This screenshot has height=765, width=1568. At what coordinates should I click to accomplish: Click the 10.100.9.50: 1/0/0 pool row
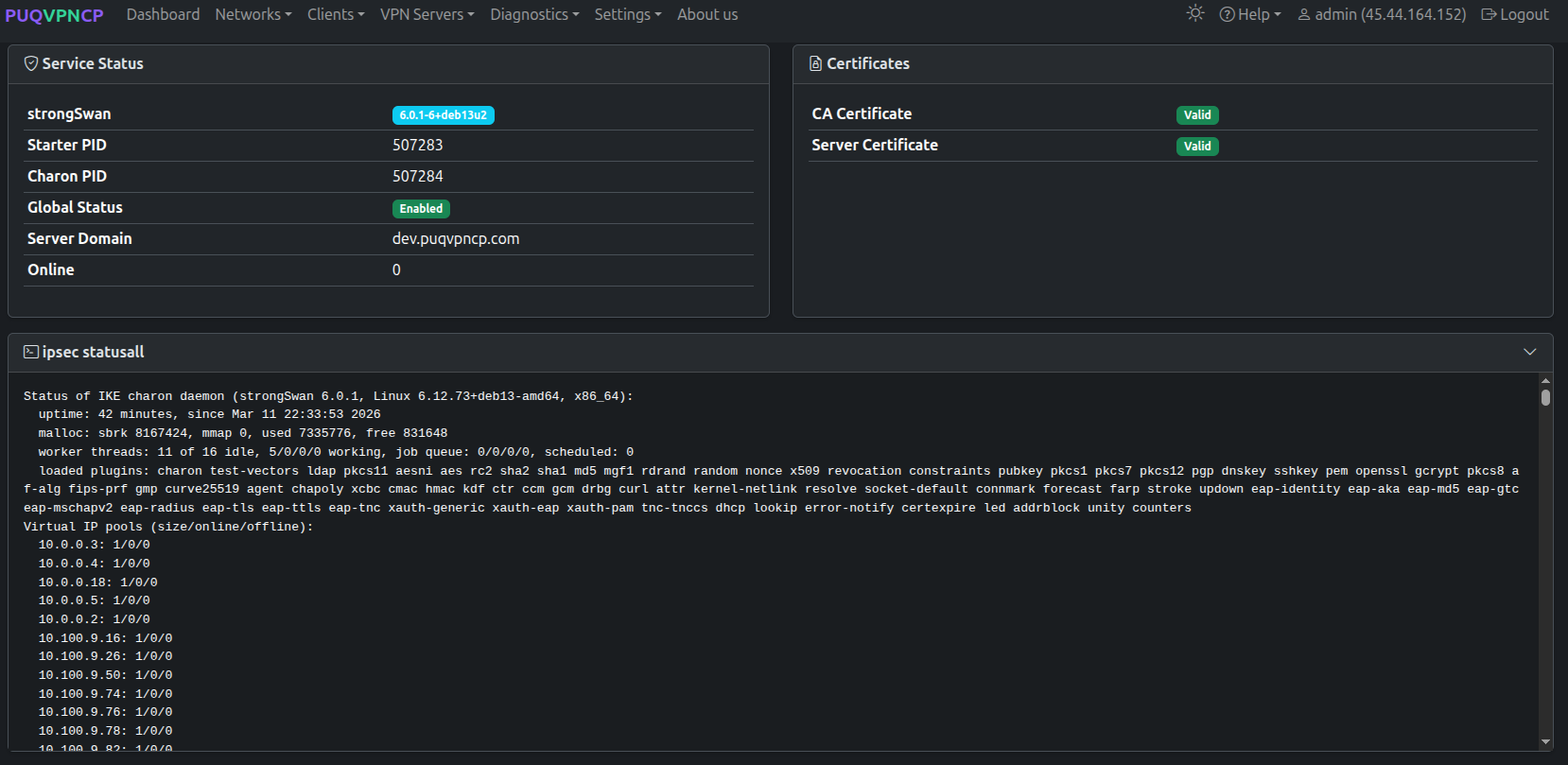(106, 675)
